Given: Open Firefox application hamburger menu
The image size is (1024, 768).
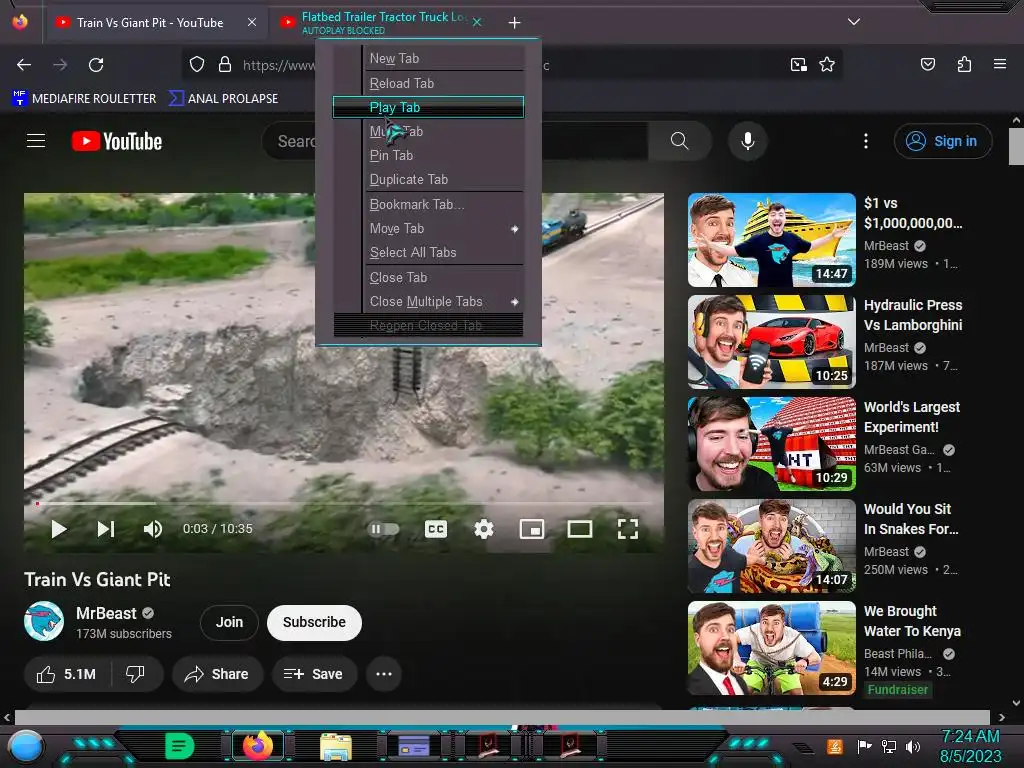Looking at the screenshot, I should pyautogui.click(x=1000, y=64).
